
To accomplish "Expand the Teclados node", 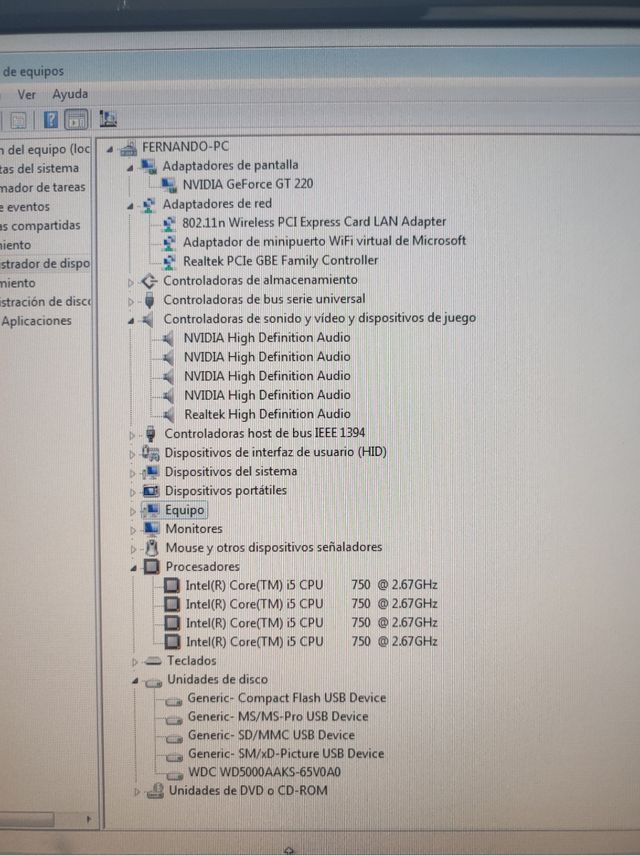I will (x=135, y=662).
